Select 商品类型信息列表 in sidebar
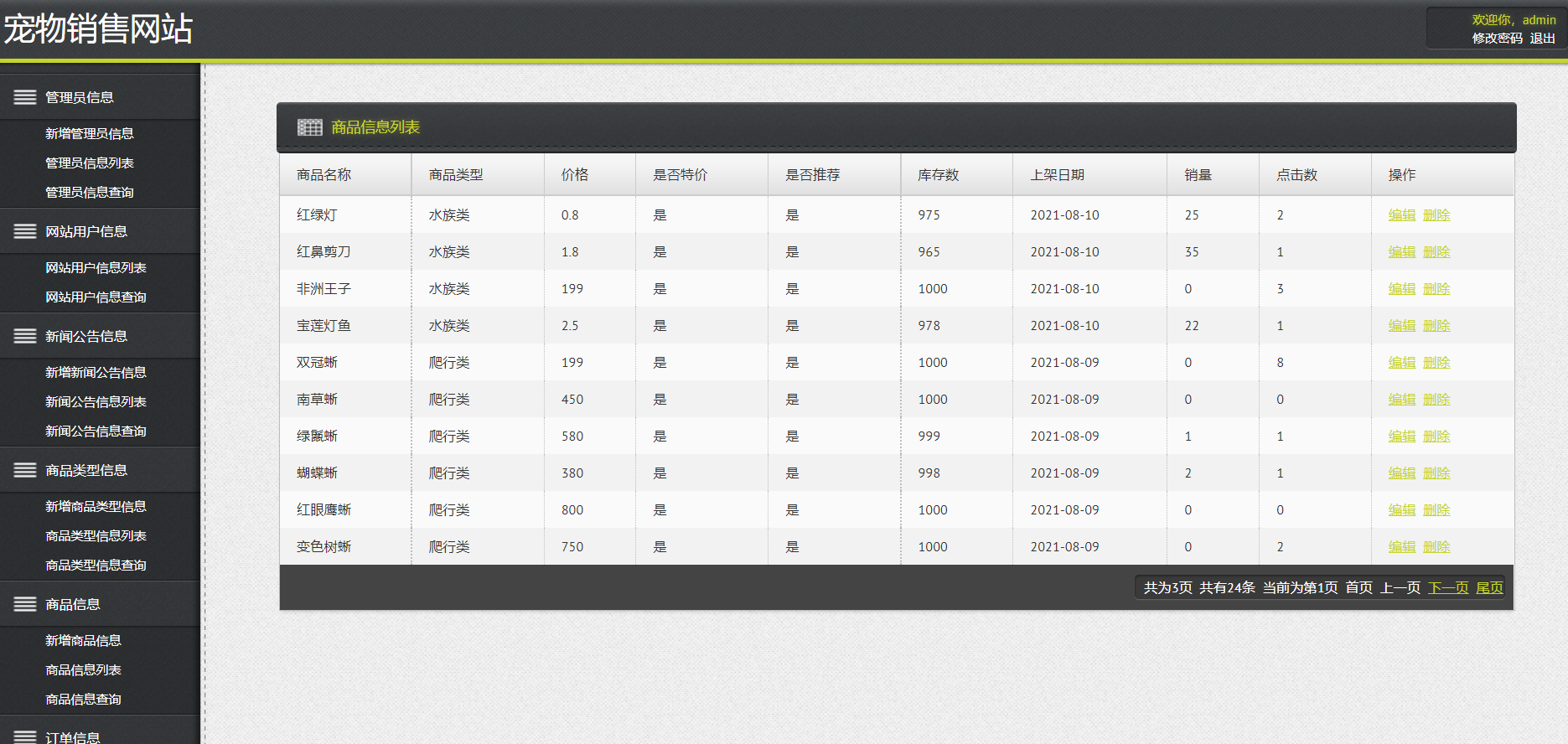 (96, 535)
